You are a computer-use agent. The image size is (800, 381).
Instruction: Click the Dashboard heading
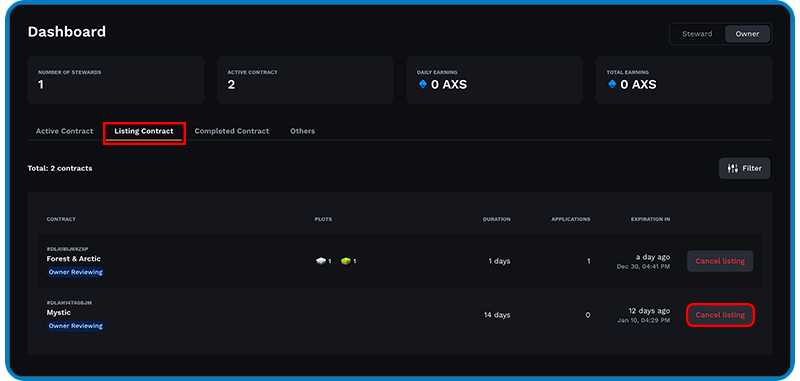pos(67,32)
